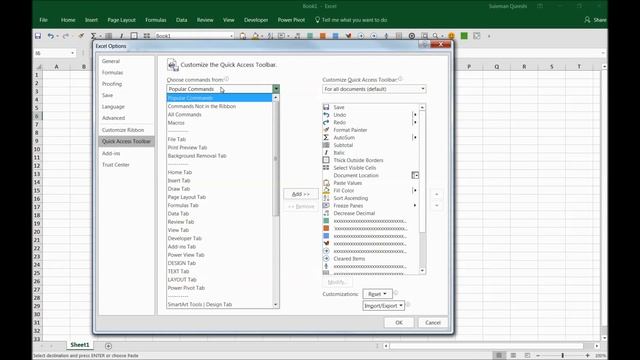Click Share button in Excel window
Viewport: 640px width, 360px height.
click(595, 20)
